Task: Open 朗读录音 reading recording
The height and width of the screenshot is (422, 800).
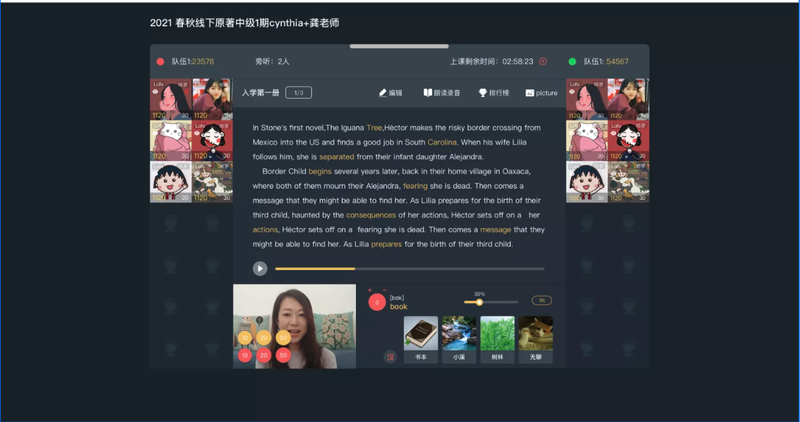Action: [x=442, y=93]
